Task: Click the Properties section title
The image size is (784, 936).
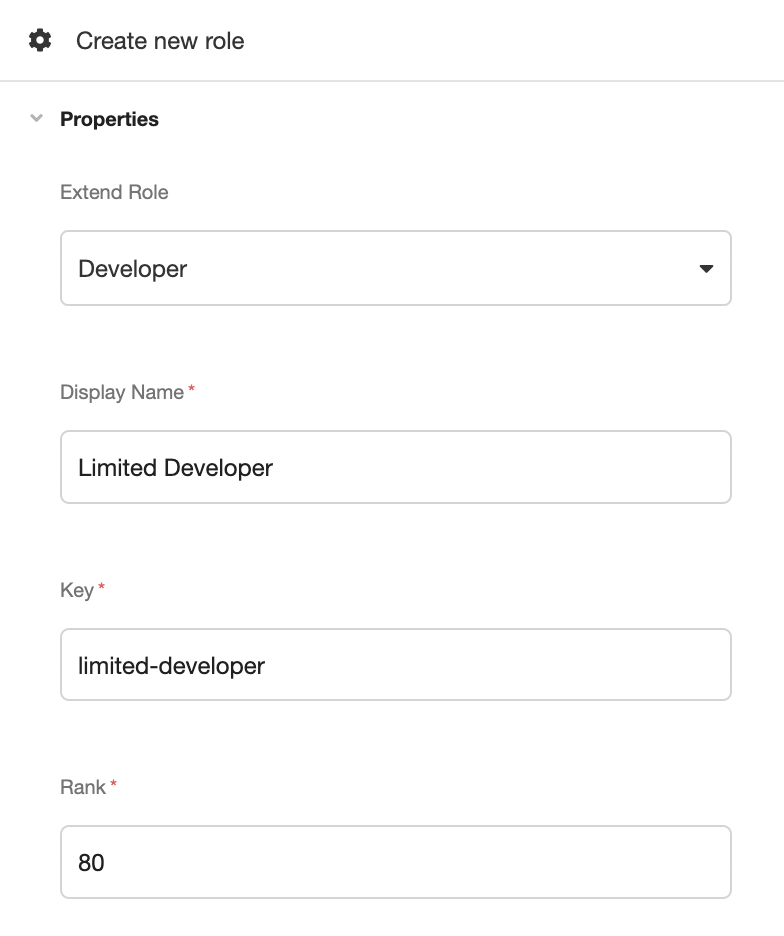Action: click(109, 119)
